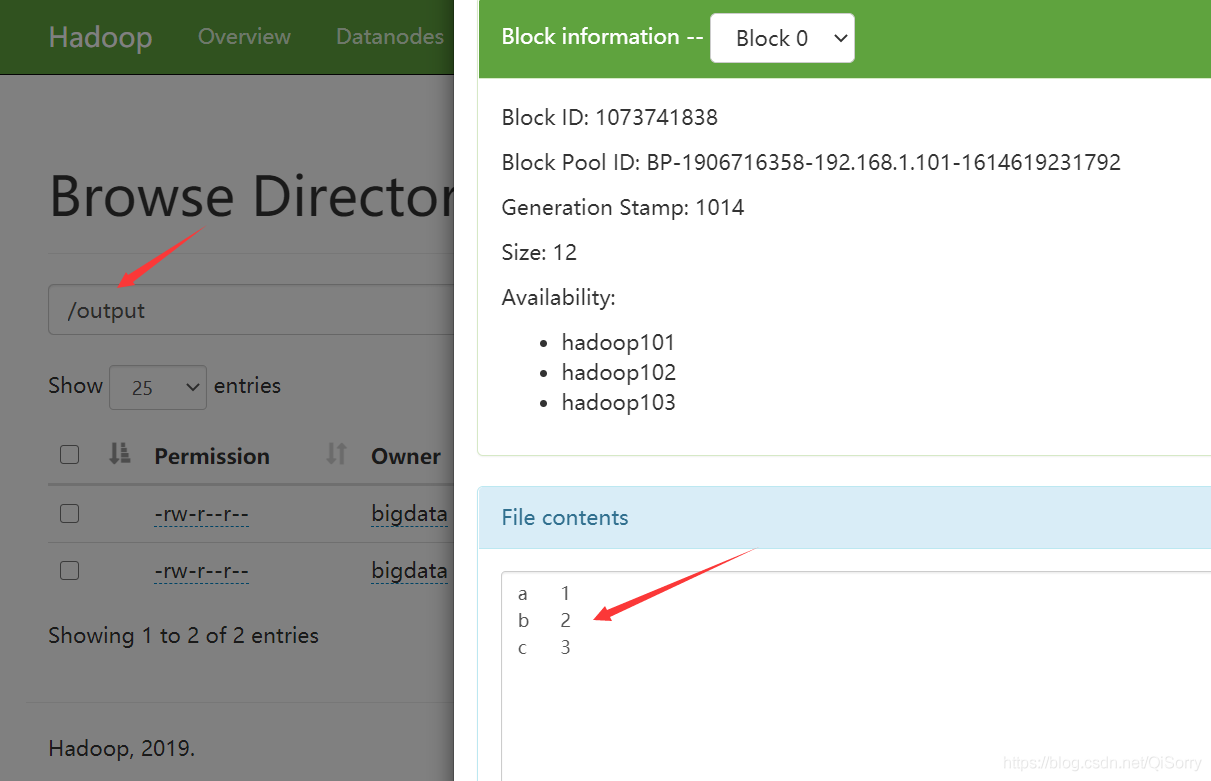The height and width of the screenshot is (781, 1211).
Task: Click the Size: 12 text
Action: [539, 252]
